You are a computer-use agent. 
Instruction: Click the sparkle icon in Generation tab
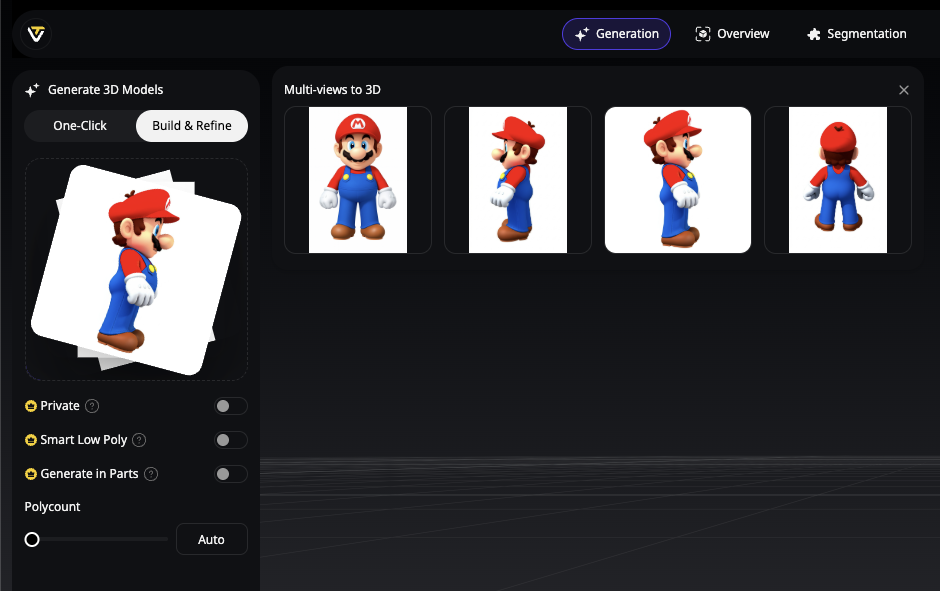pyautogui.click(x=582, y=34)
